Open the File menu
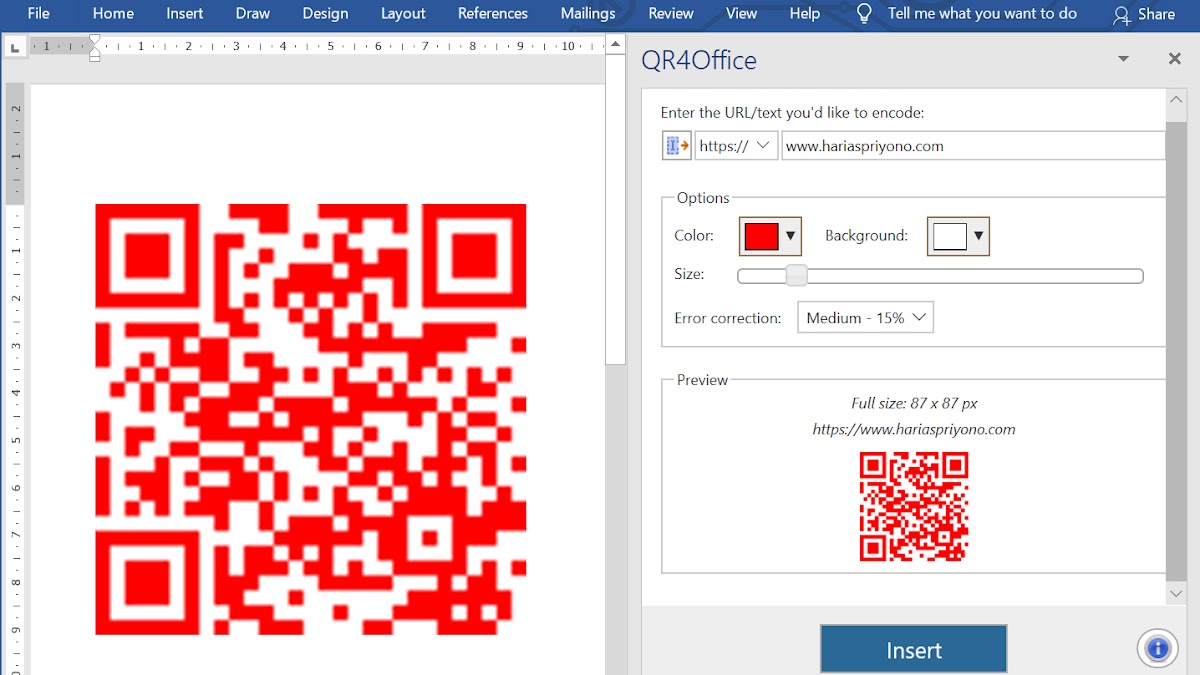1200x675 pixels. [38, 14]
